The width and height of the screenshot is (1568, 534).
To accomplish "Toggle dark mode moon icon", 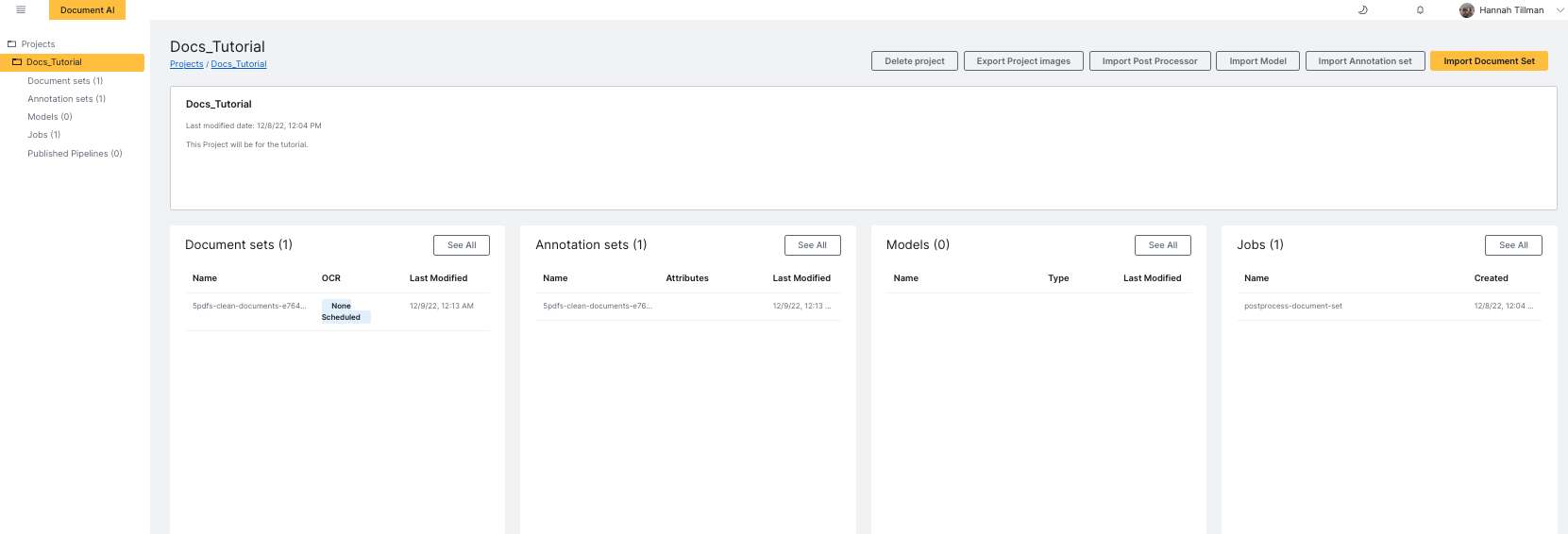I will [x=1362, y=10].
